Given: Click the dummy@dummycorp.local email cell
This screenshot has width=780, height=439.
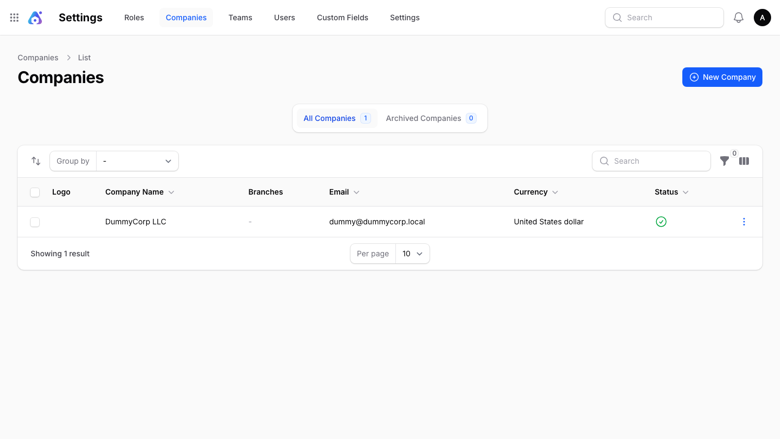Looking at the screenshot, I should 377,222.
